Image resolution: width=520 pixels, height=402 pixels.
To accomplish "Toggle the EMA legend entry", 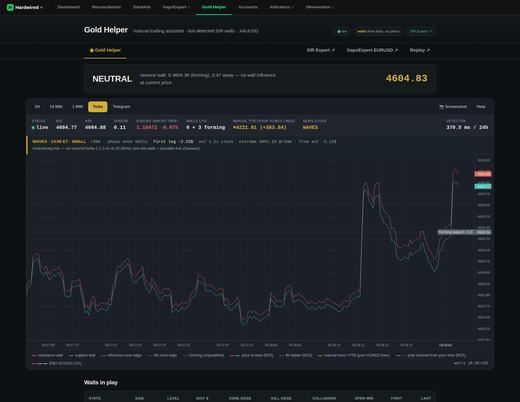I will click(57, 363).
